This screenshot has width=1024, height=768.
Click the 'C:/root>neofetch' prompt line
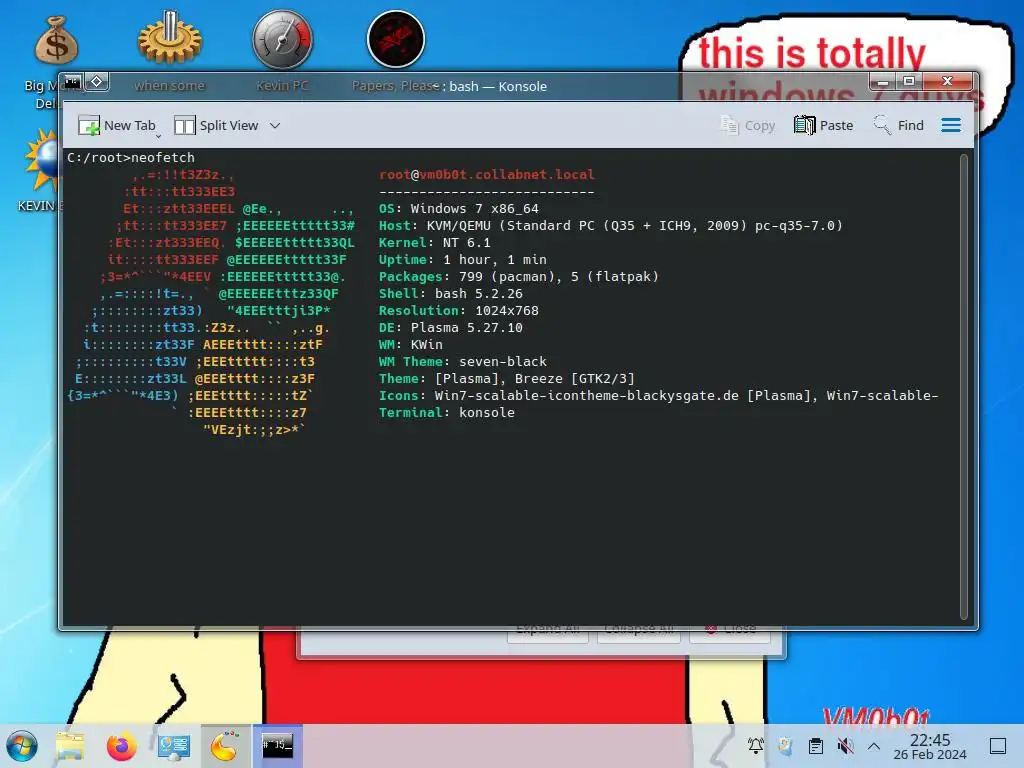(131, 157)
